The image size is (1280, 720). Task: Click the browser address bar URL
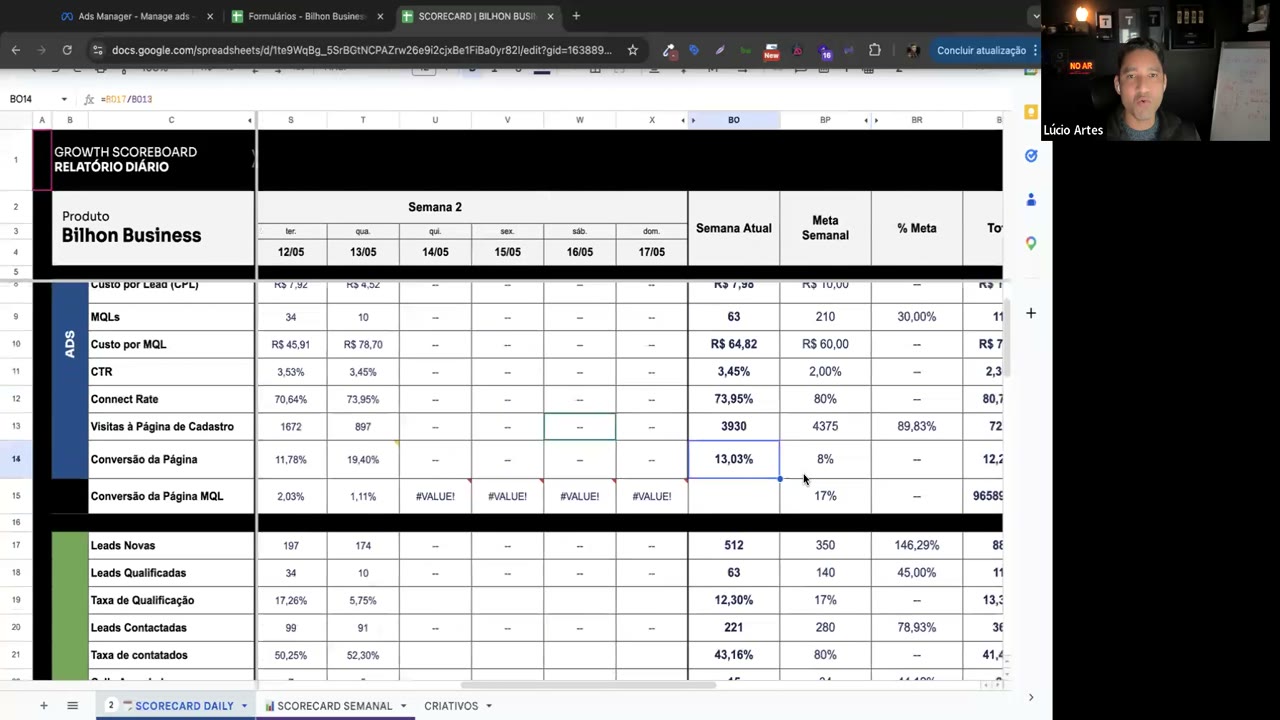pyautogui.click(x=361, y=50)
